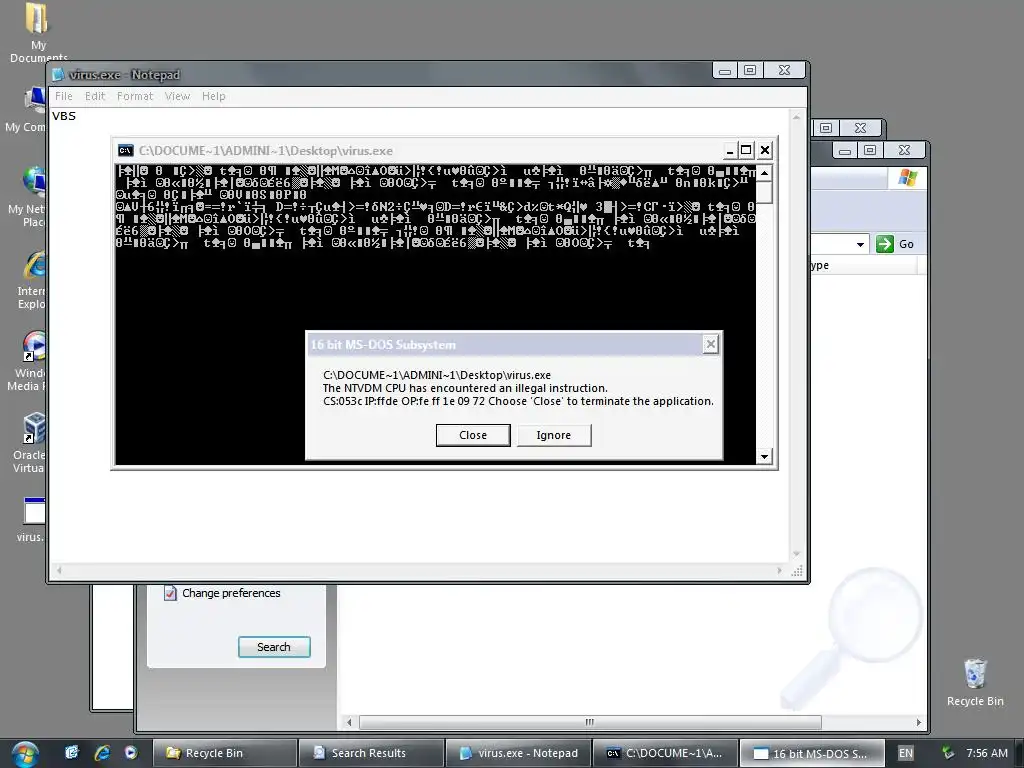Maximize the rear Explorer window with Go button
The width and height of the screenshot is (1024, 768).
pyautogui.click(x=869, y=151)
